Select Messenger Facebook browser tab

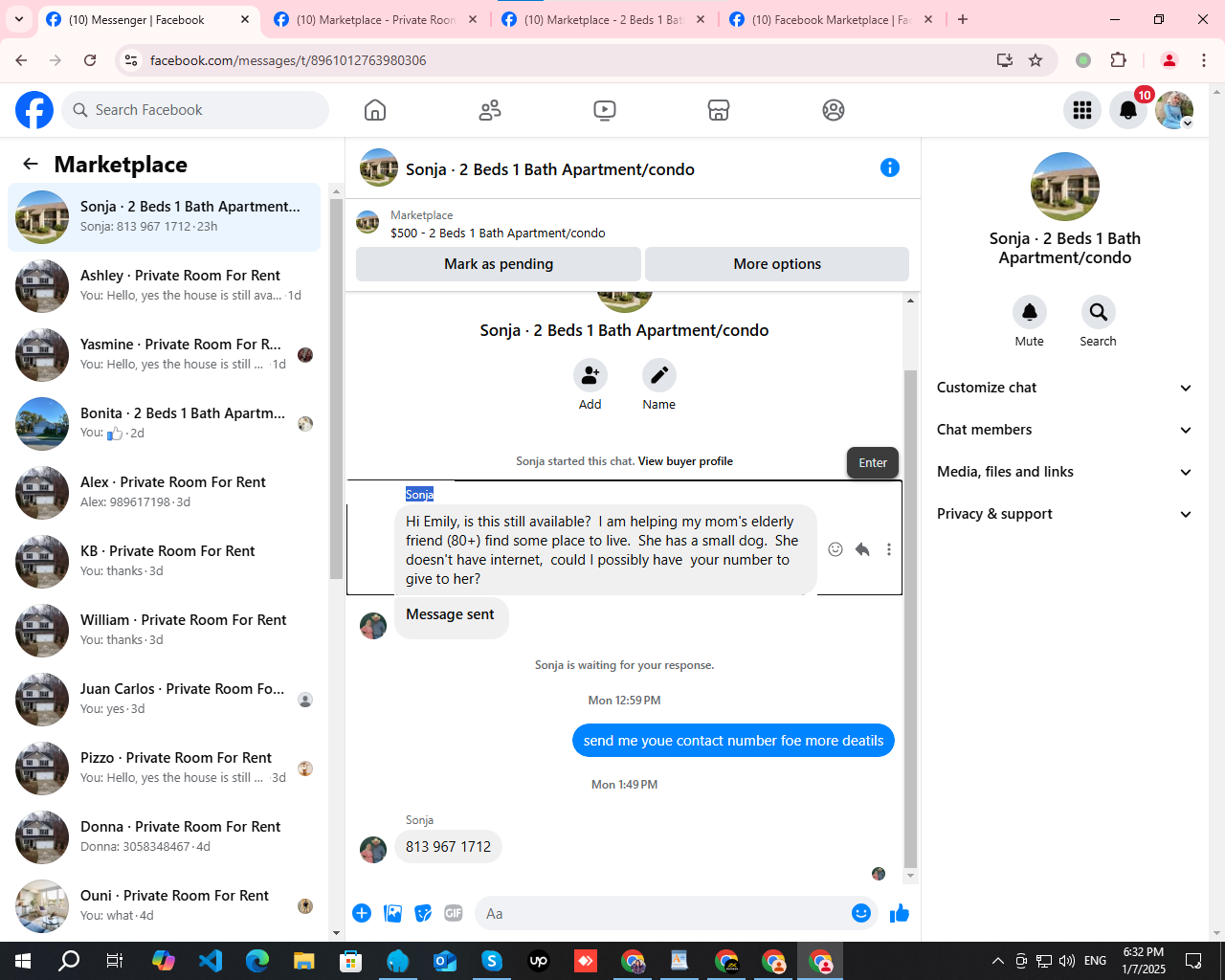(146, 19)
